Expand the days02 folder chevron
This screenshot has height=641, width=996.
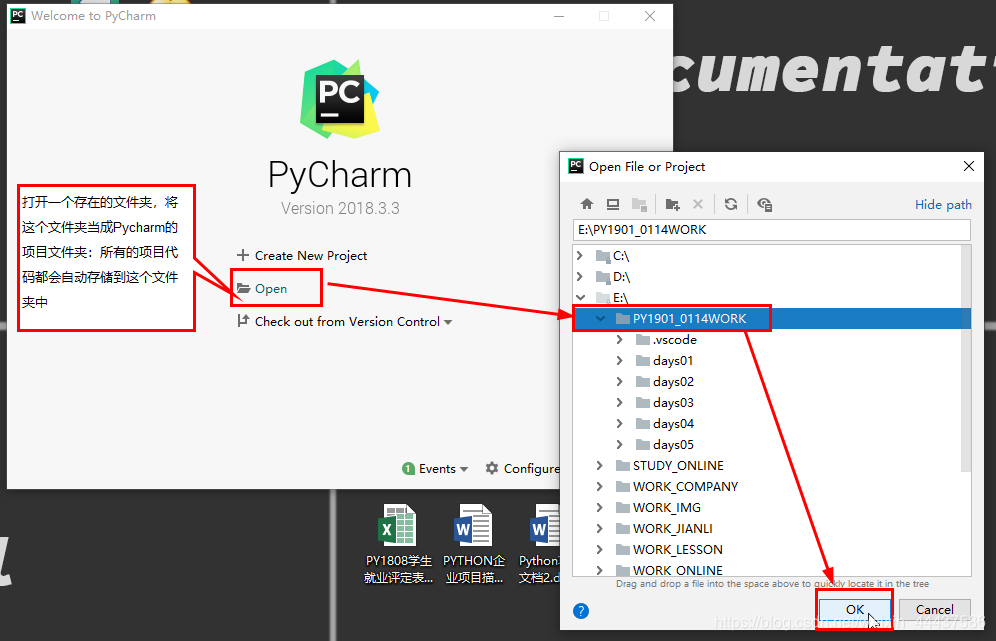(620, 382)
